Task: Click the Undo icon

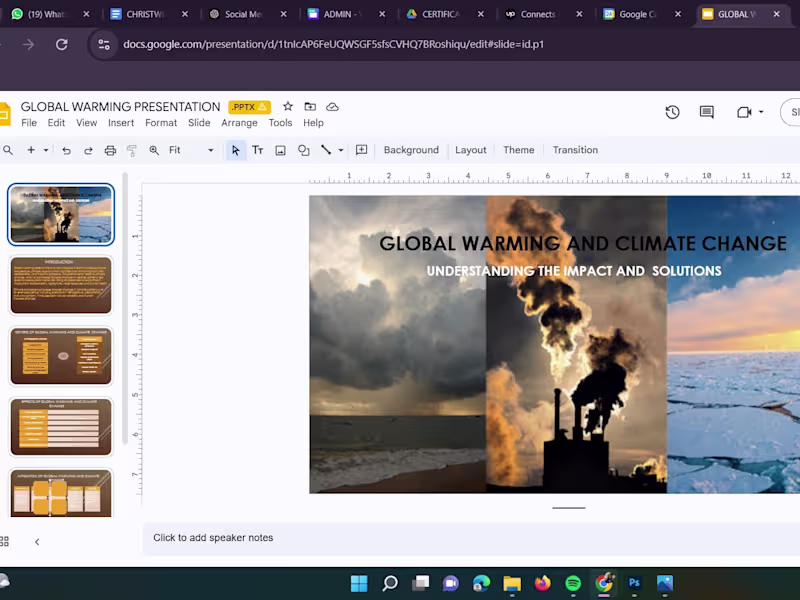Action: point(65,149)
